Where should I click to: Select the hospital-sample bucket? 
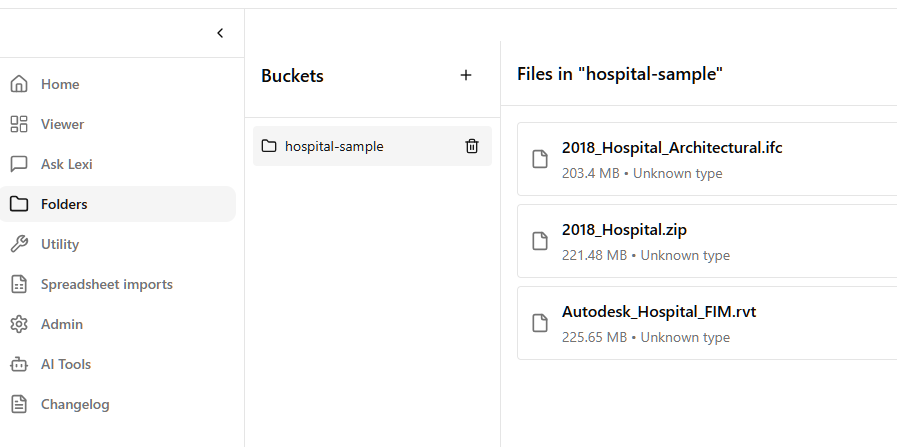pyautogui.click(x=334, y=146)
